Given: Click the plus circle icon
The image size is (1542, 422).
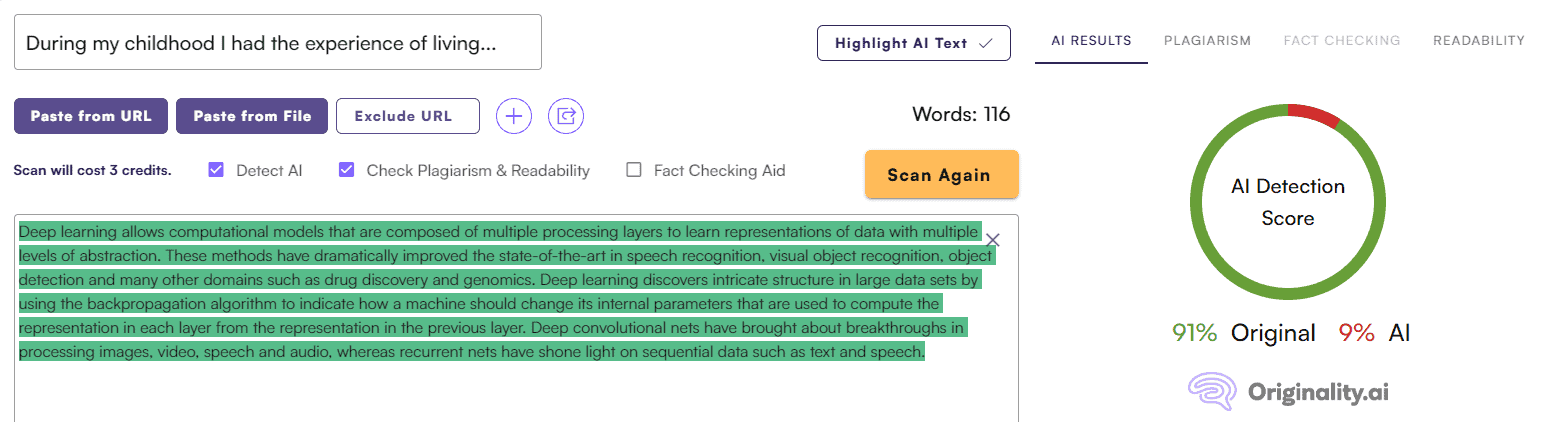Looking at the screenshot, I should (x=514, y=116).
